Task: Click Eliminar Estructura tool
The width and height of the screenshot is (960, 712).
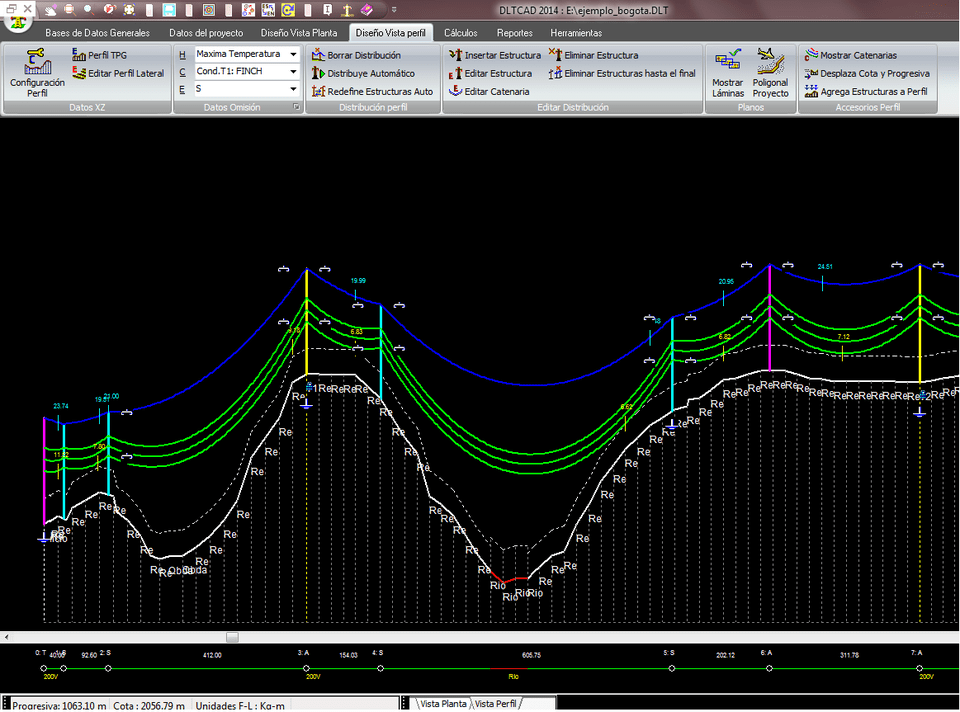Action: (x=556, y=56)
